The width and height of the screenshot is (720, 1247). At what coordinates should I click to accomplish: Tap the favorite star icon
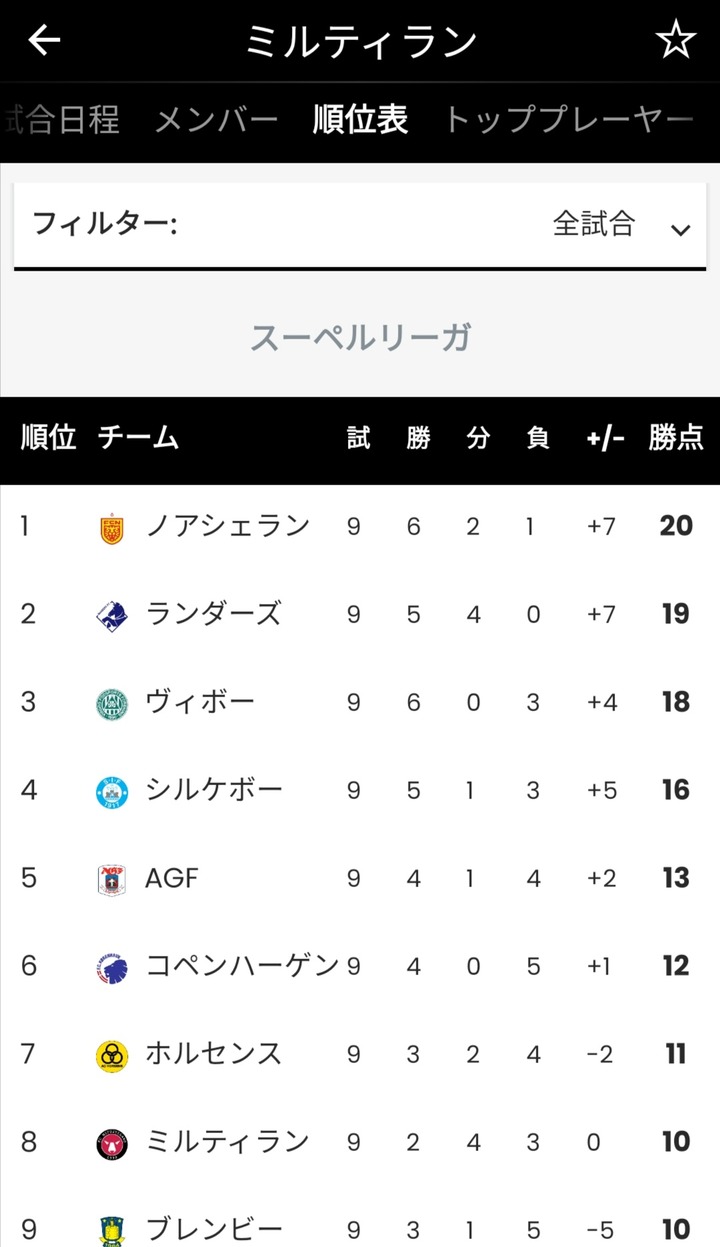pyautogui.click(x=675, y=41)
